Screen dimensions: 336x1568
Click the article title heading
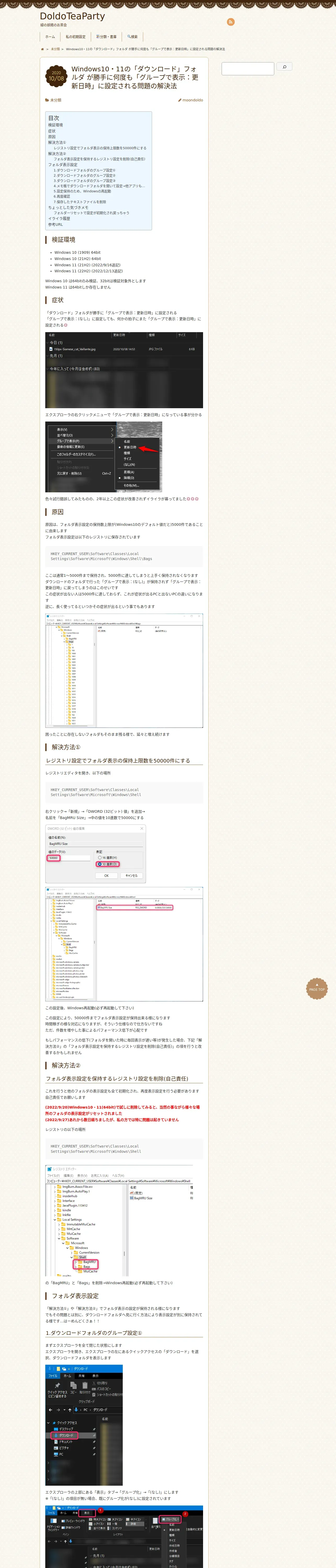tap(135, 77)
